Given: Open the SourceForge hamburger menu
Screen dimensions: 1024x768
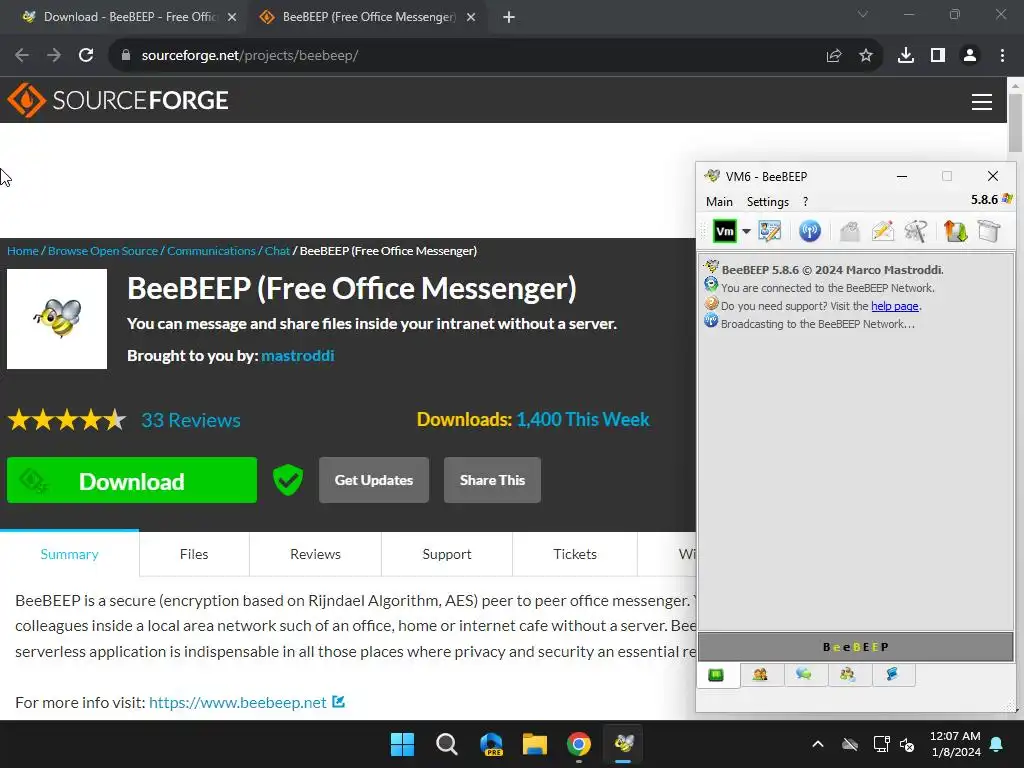Looking at the screenshot, I should (x=982, y=101).
